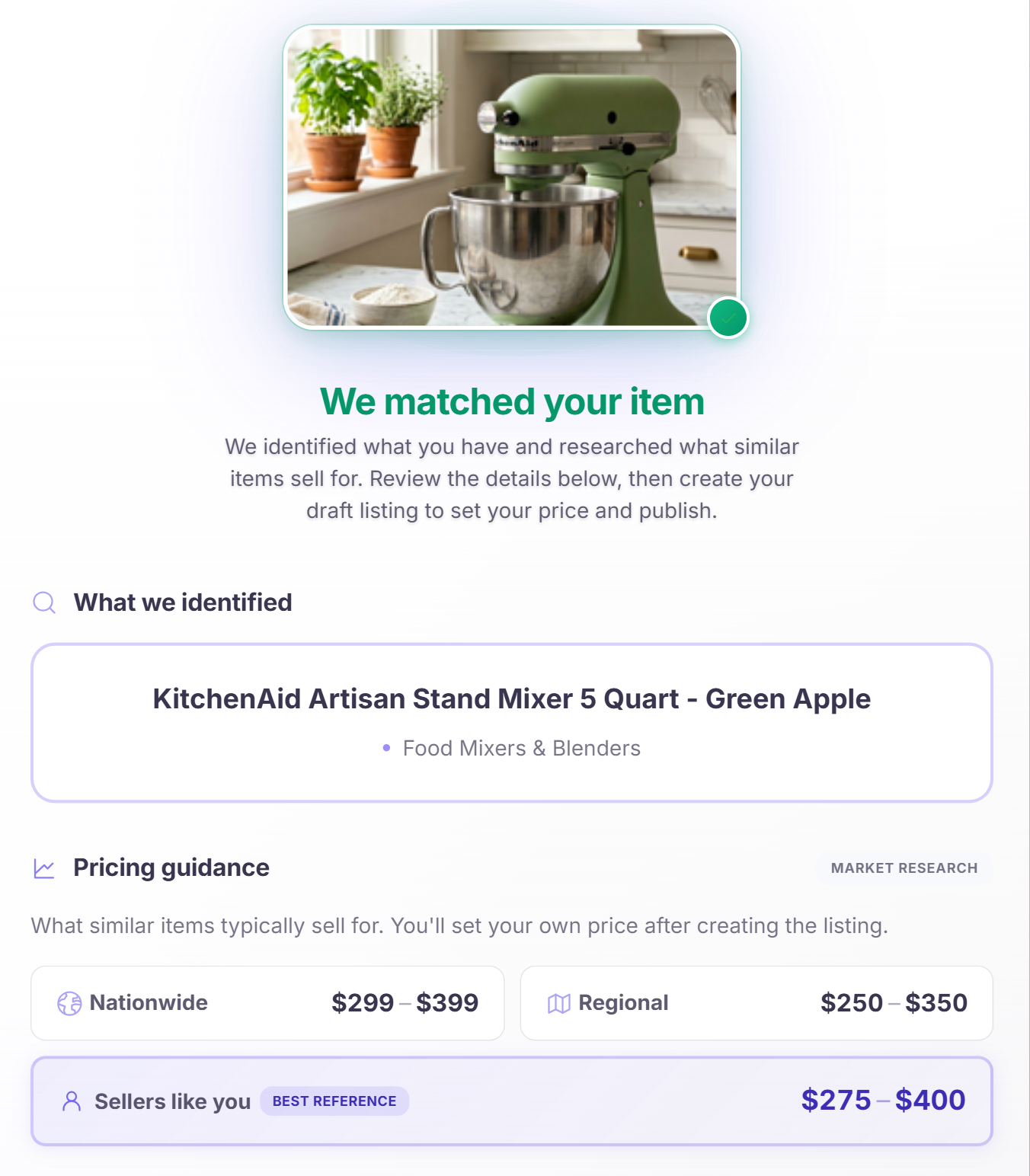Image resolution: width=1030 pixels, height=1176 pixels.
Task: Select the line chart icon next to Pricing guidance
Action: pyautogui.click(x=44, y=868)
